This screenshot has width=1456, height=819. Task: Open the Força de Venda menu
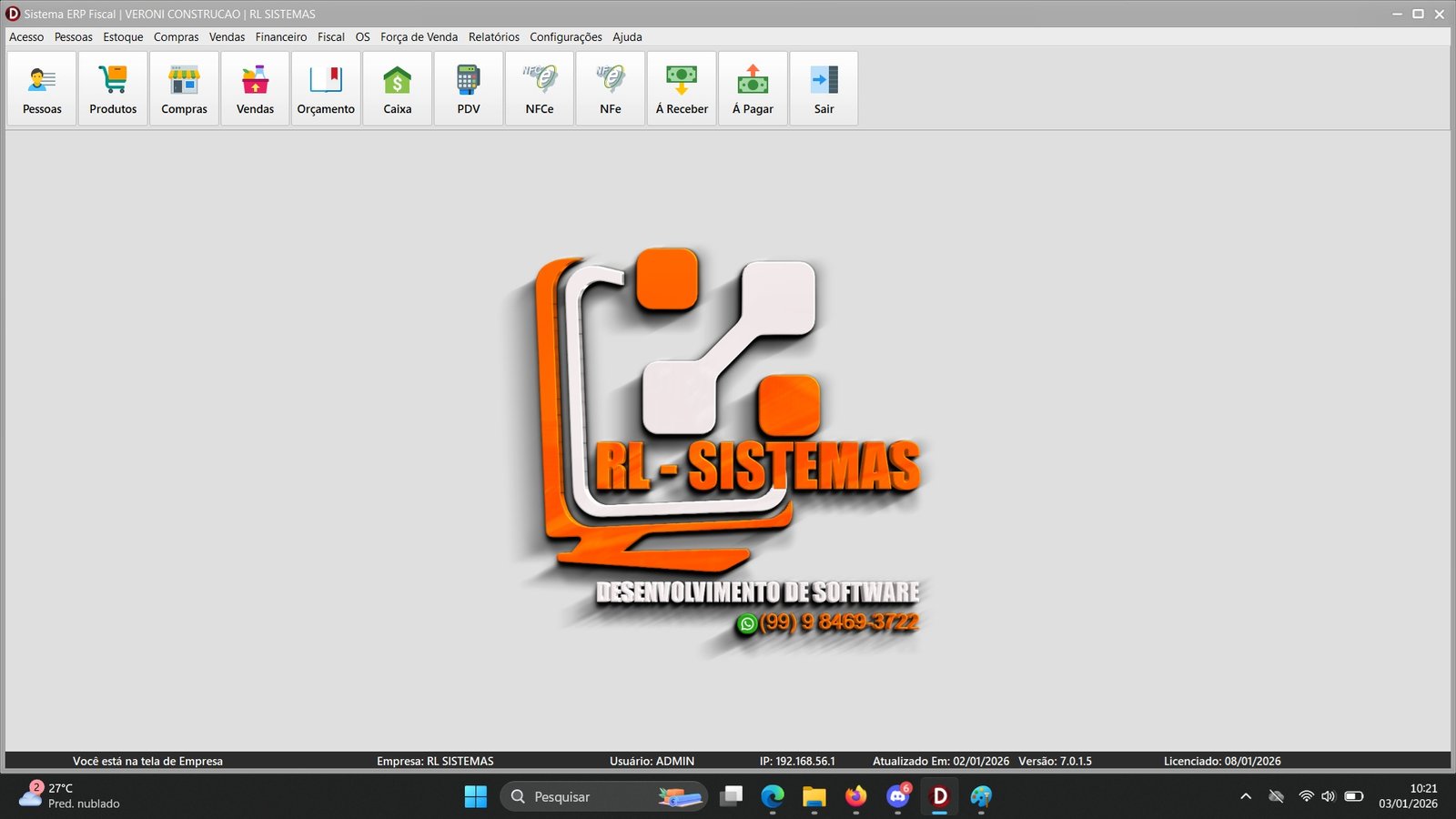point(419,37)
